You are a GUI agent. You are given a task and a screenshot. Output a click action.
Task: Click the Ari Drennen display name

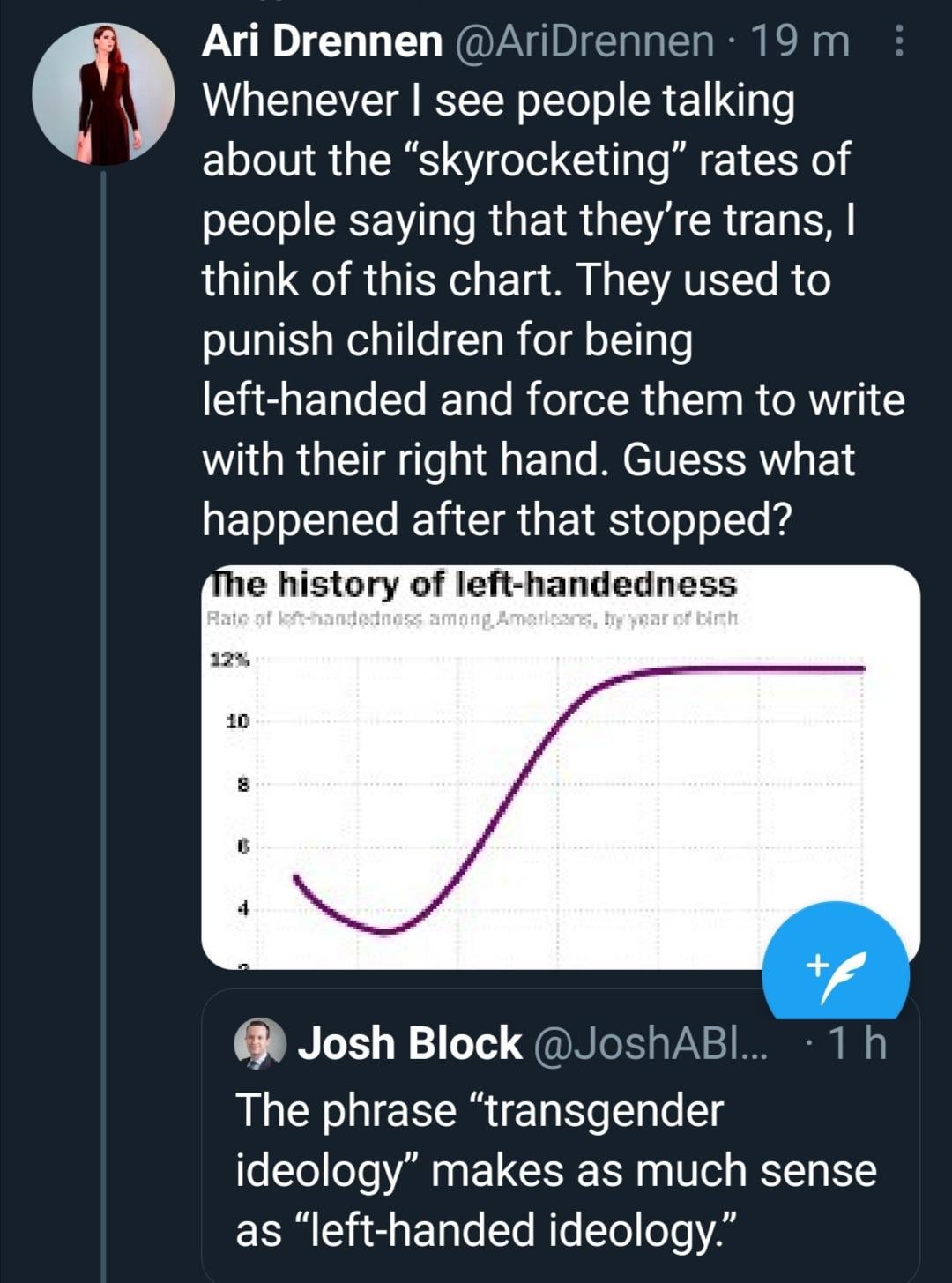(322, 41)
